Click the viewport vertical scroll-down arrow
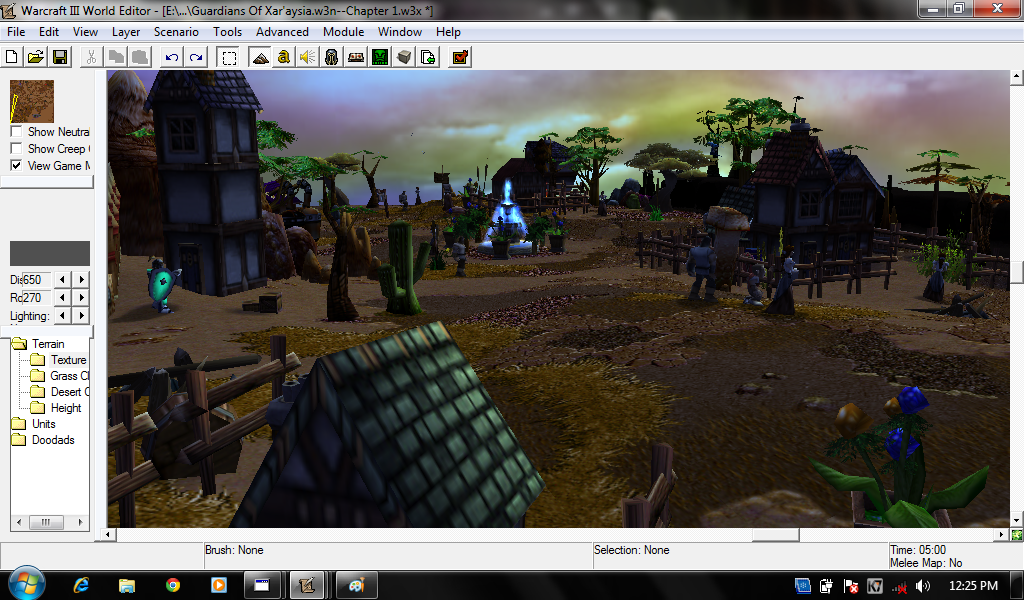This screenshot has height=600, width=1024. tap(1017, 521)
